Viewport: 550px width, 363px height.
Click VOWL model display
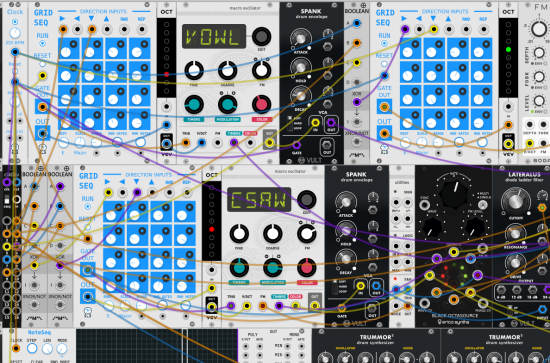pyautogui.click(x=214, y=36)
